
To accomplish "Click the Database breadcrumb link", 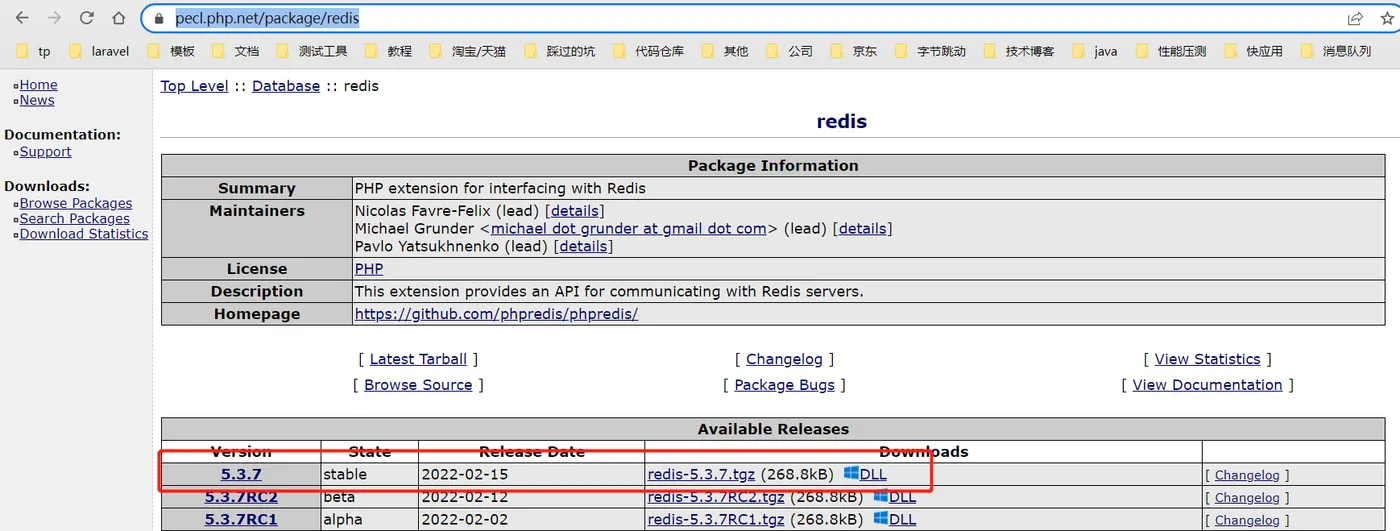I will pyautogui.click(x=286, y=86).
